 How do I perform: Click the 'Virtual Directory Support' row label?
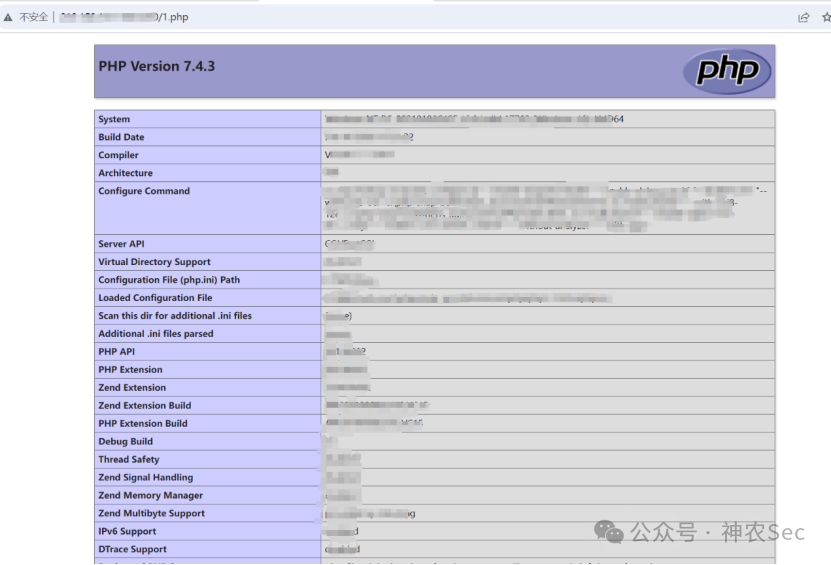[x=154, y=262]
